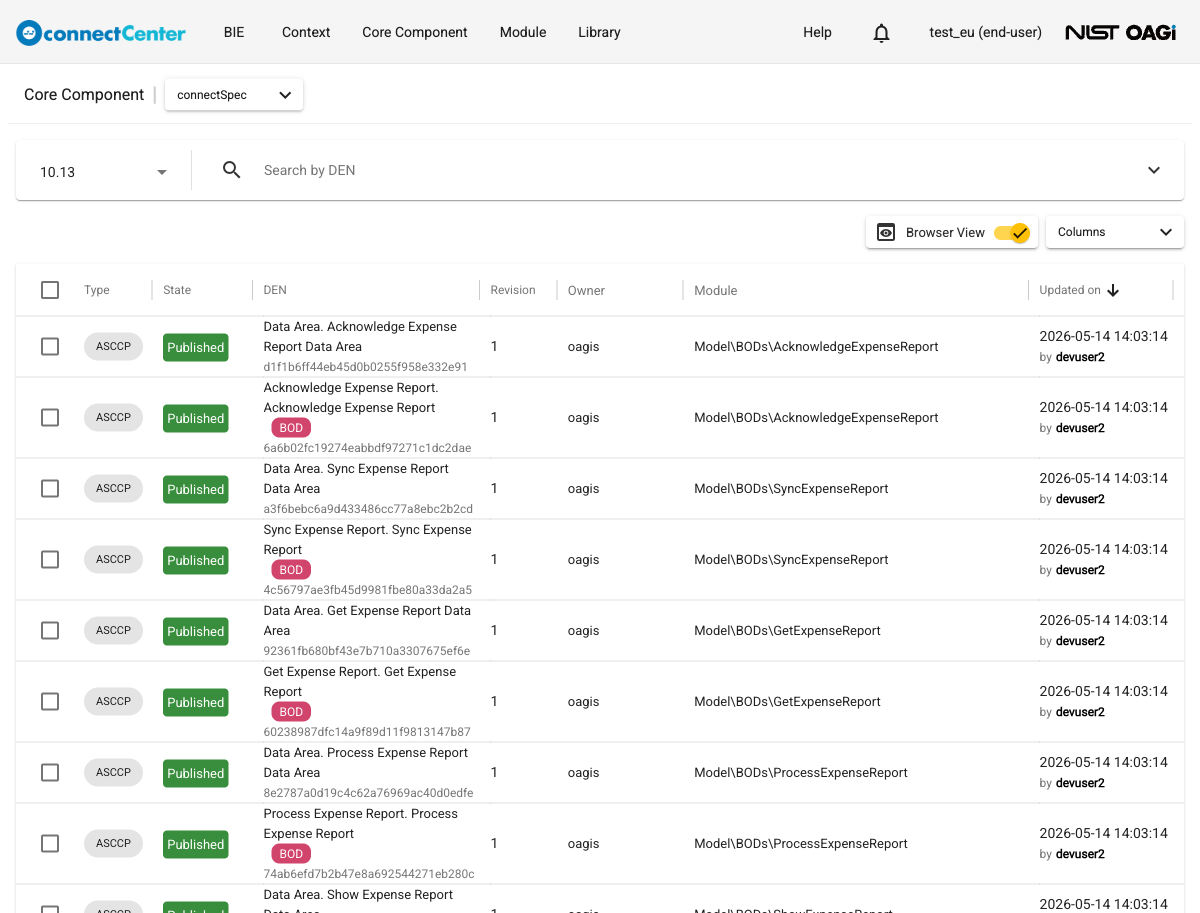Click Model\BODs\GetExpenseReport in the Data Area row
Screen dimensions: 1200x913
(787, 631)
